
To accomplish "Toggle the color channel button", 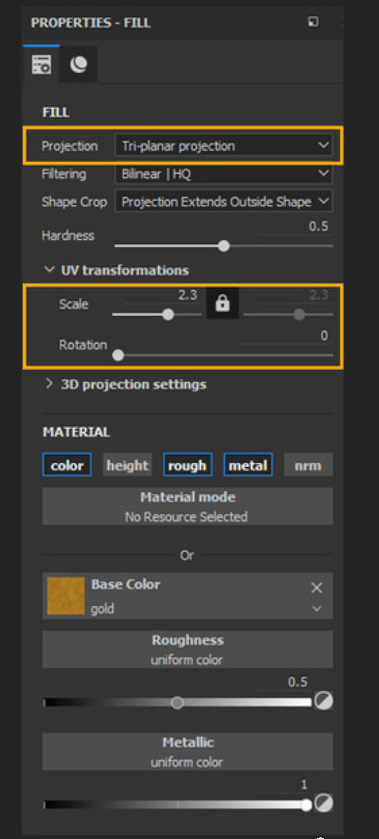I will click(67, 465).
